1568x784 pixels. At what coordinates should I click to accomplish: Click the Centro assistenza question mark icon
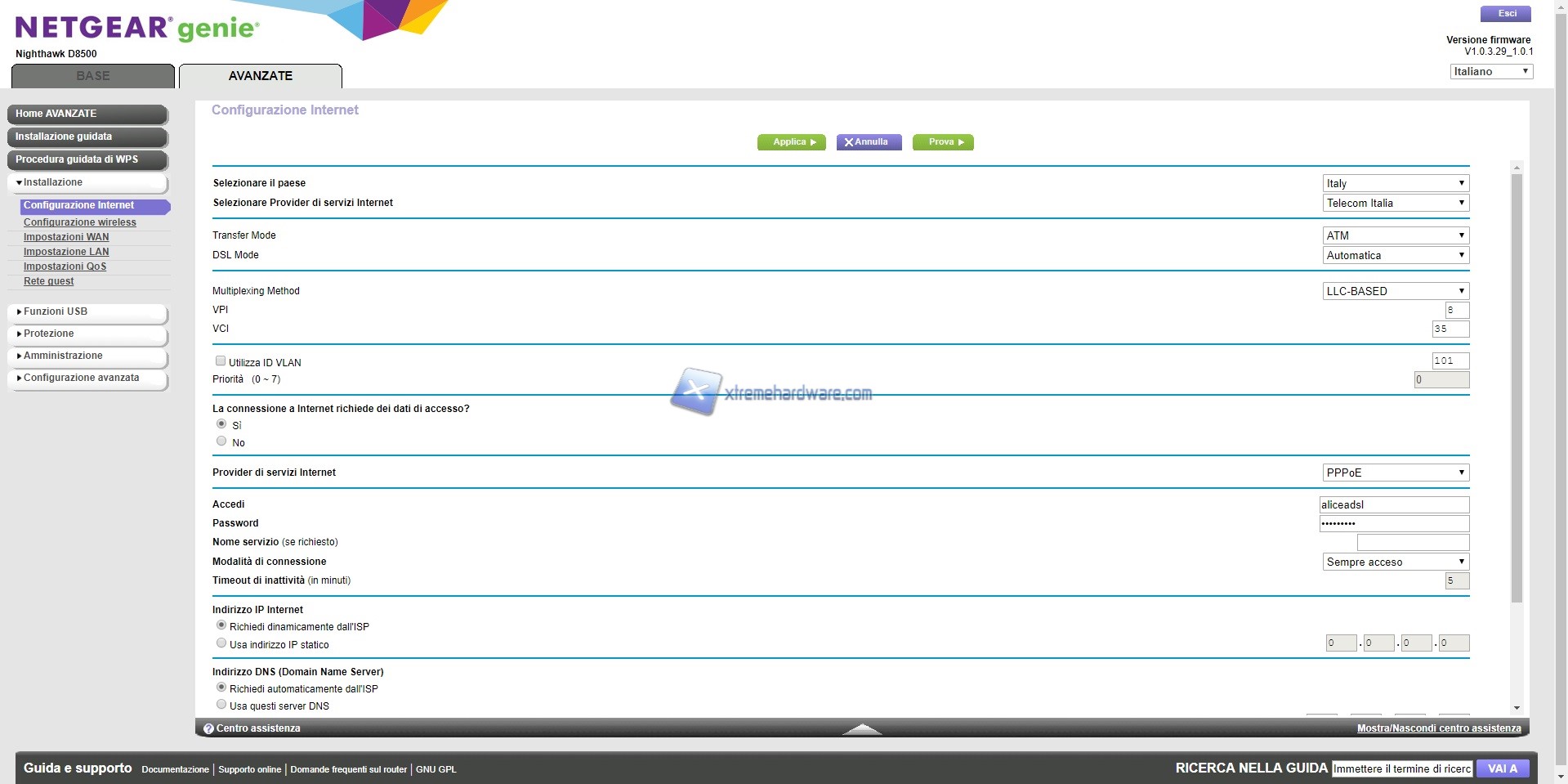coord(208,728)
